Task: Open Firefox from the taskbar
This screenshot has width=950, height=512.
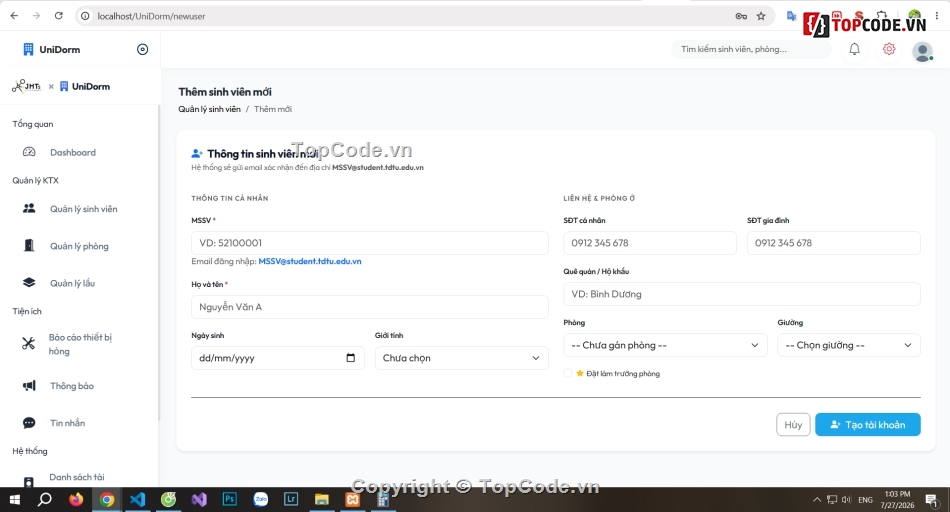Action: point(76,500)
